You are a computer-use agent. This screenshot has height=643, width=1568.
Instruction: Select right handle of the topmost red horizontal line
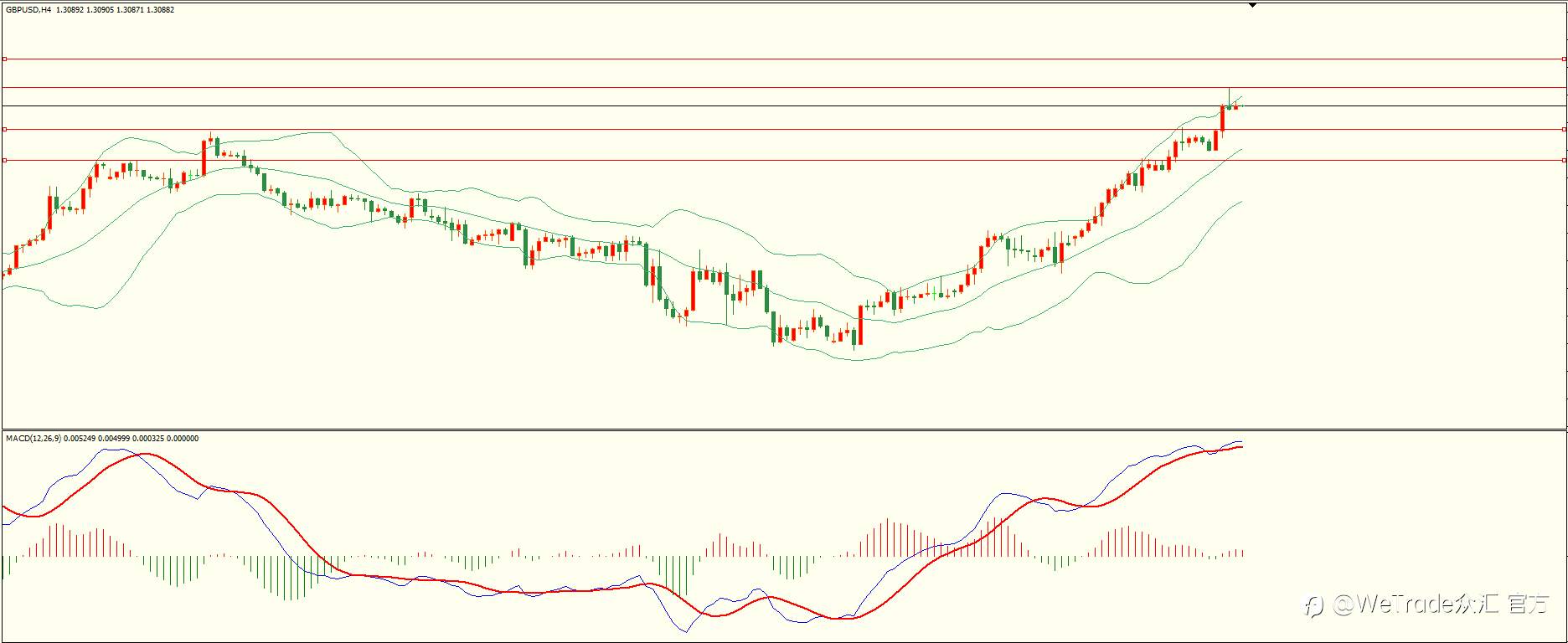click(1565, 59)
